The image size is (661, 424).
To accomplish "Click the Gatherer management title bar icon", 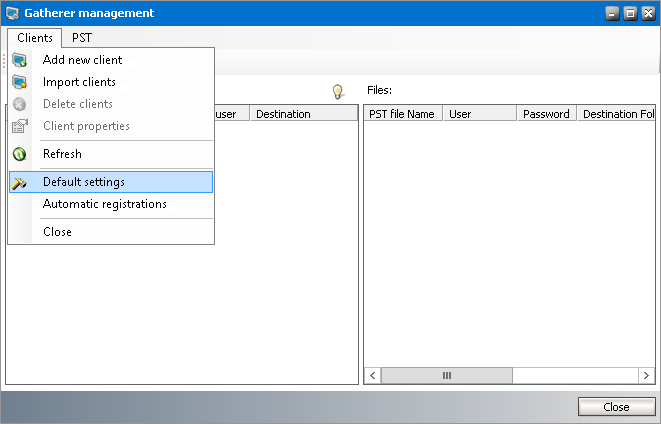I will click(x=12, y=13).
